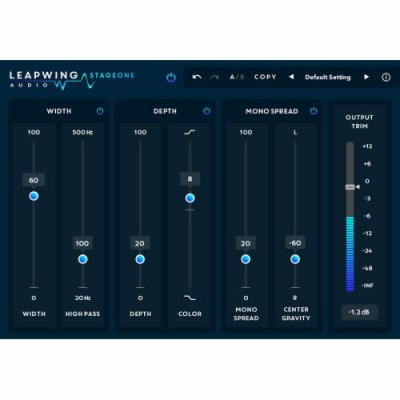Click the Output Trim fader handle
Image resolution: width=400 pixels, height=400 pixels.
click(350, 187)
